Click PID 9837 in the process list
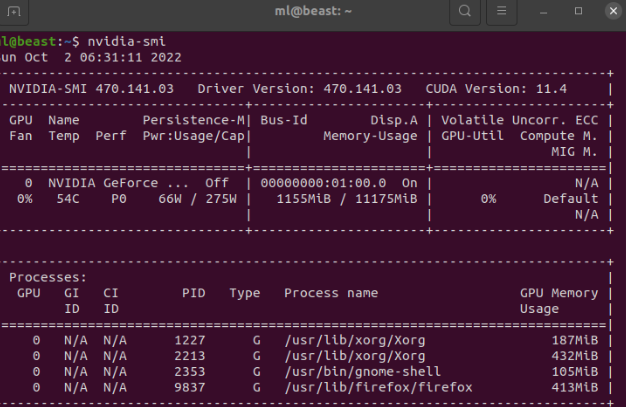The width and height of the screenshot is (626, 407). pos(192,386)
